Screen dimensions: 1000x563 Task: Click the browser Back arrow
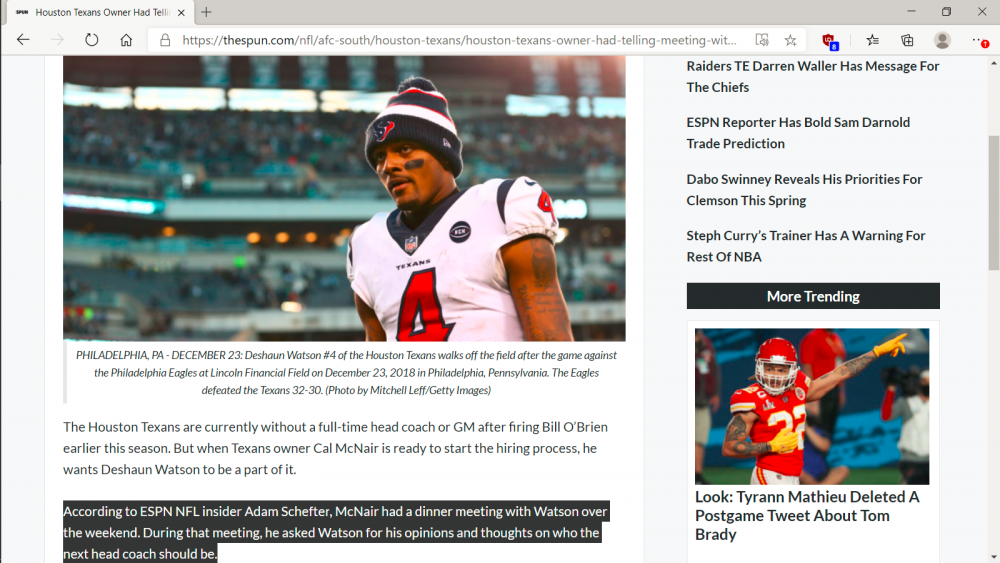pyautogui.click(x=23, y=40)
